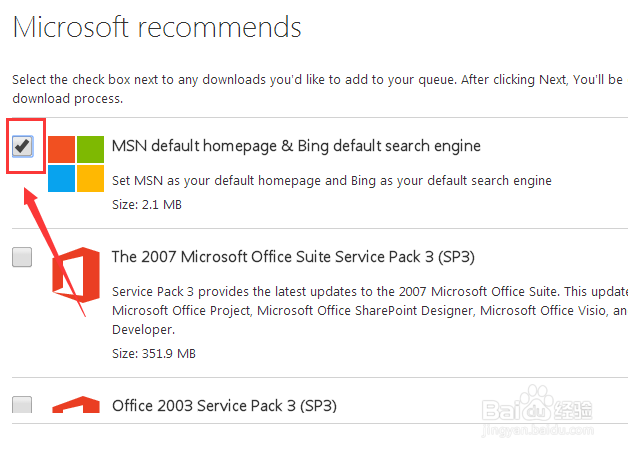Click the Service Pack 3 provides description paragraph

(370, 310)
